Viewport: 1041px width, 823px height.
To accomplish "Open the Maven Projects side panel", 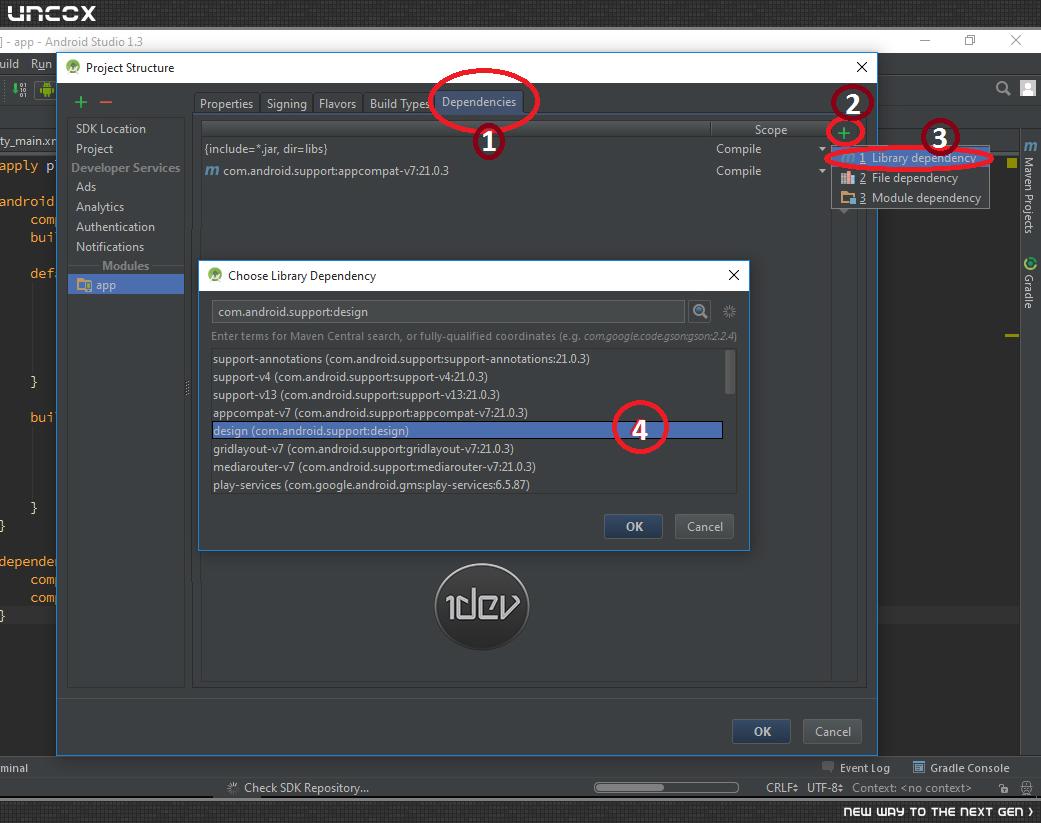I will (1029, 187).
